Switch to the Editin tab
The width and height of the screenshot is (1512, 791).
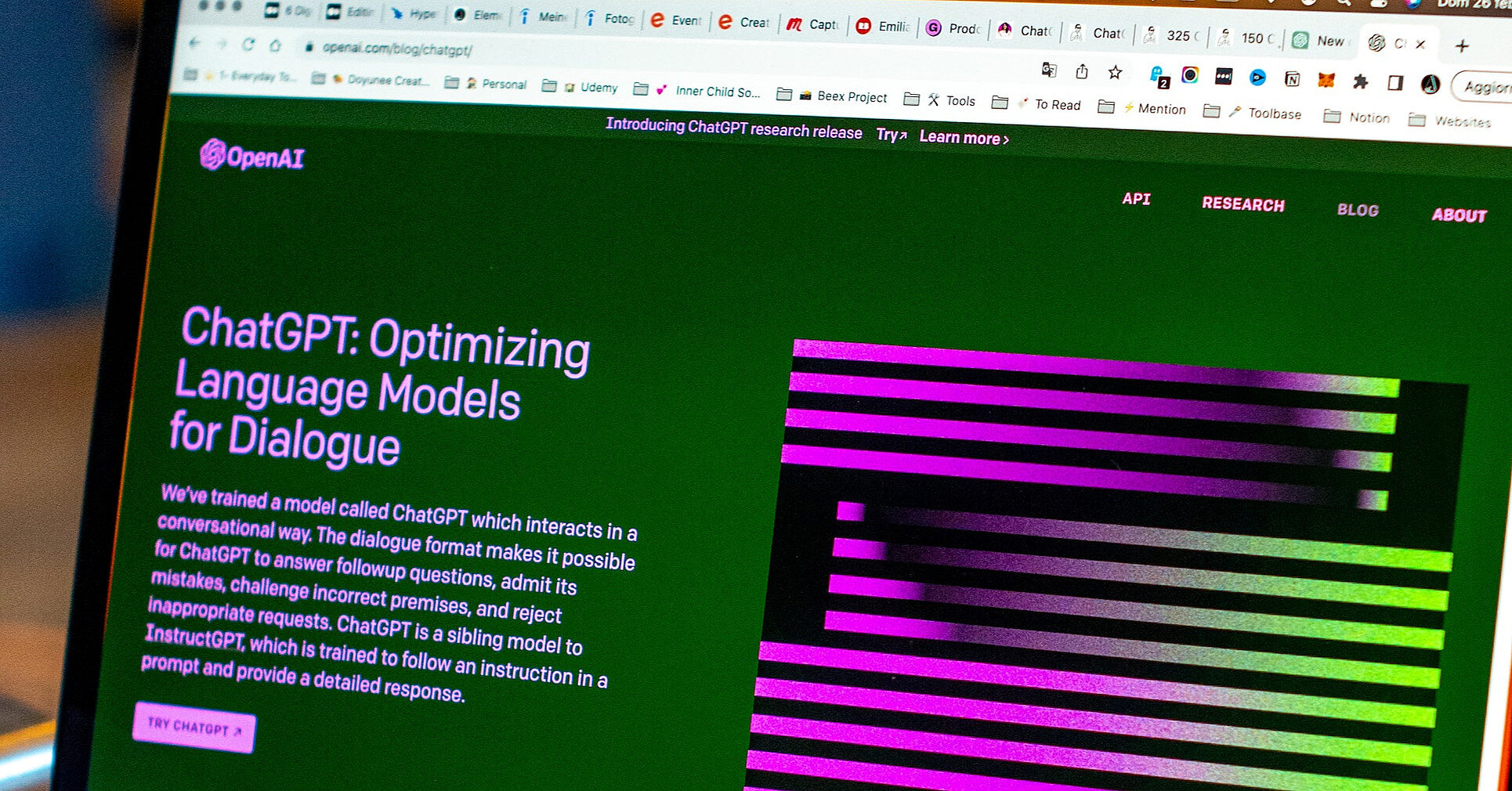350,12
